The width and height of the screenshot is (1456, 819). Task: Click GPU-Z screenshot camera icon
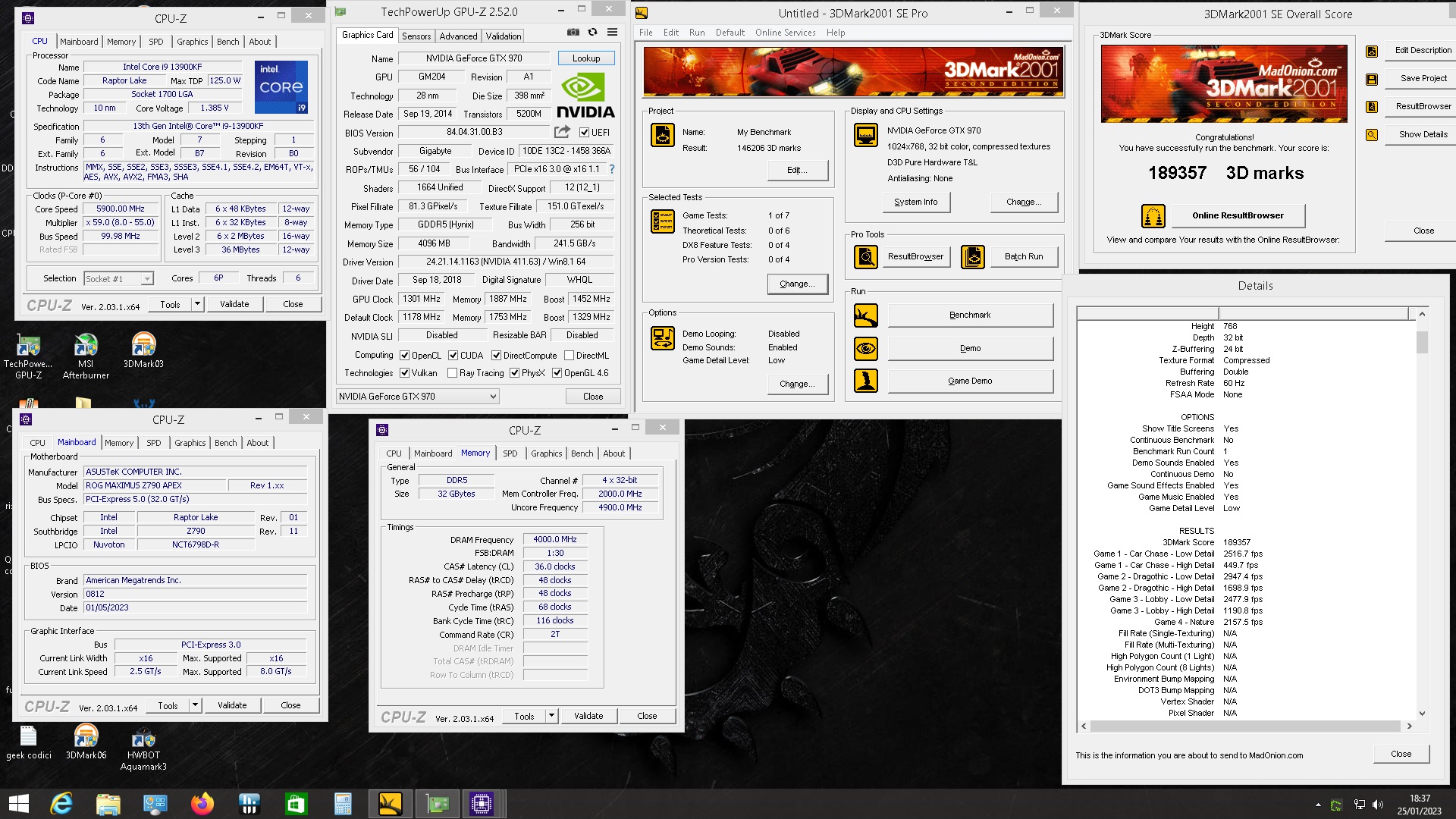click(573, 32)
